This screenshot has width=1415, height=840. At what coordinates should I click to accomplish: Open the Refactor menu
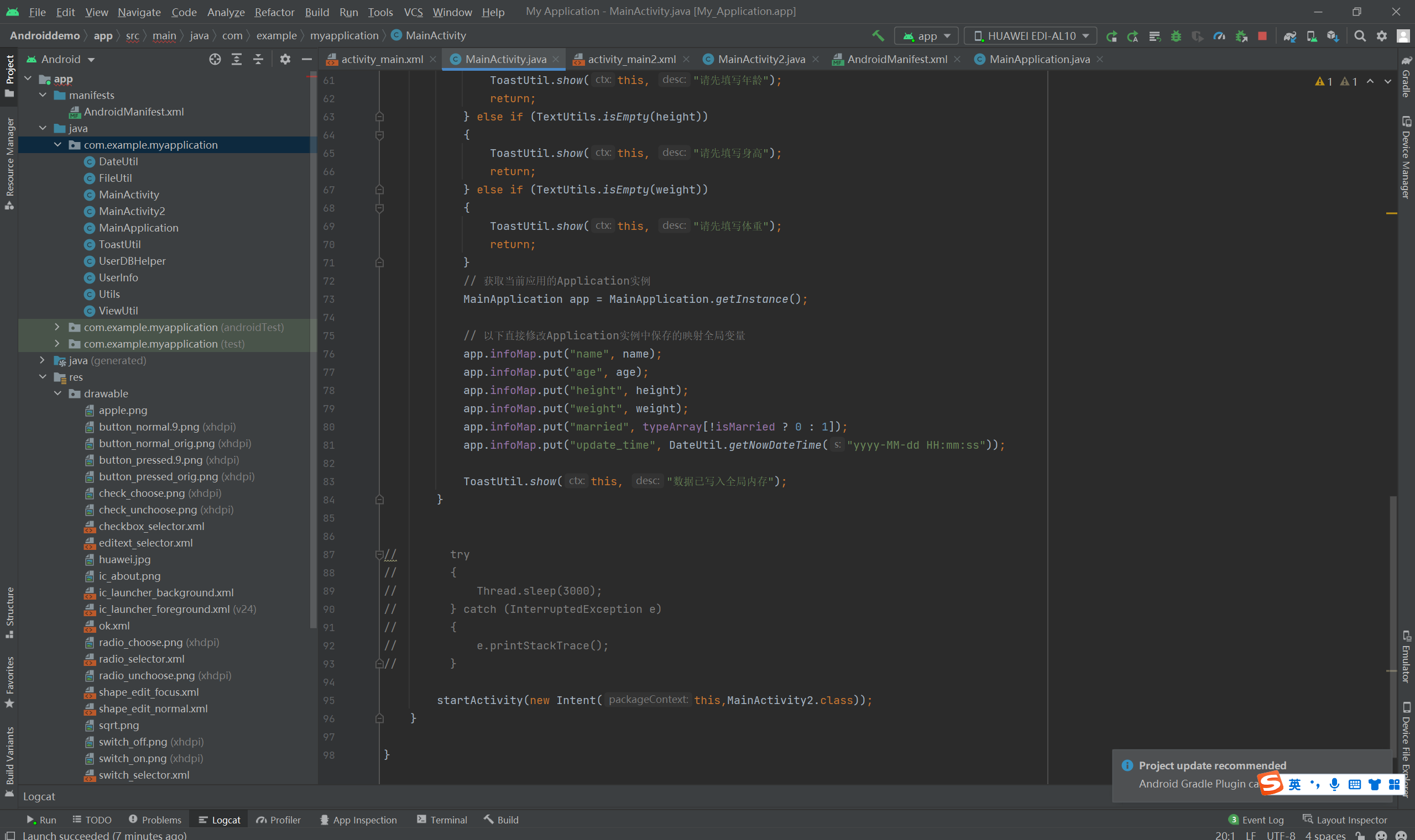[x=274, y=12]
